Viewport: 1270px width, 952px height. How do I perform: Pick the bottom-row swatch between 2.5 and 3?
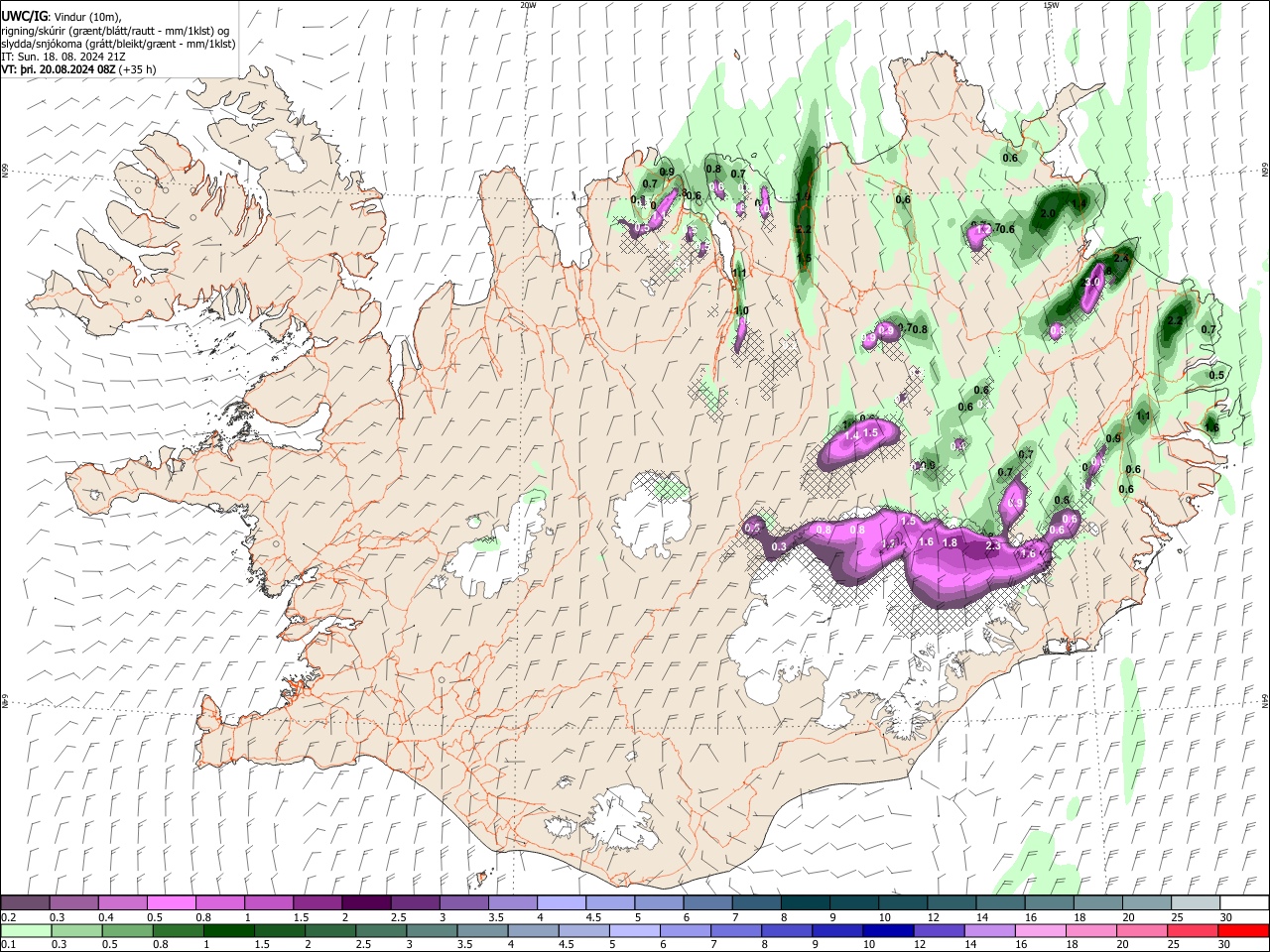point(381,931)
